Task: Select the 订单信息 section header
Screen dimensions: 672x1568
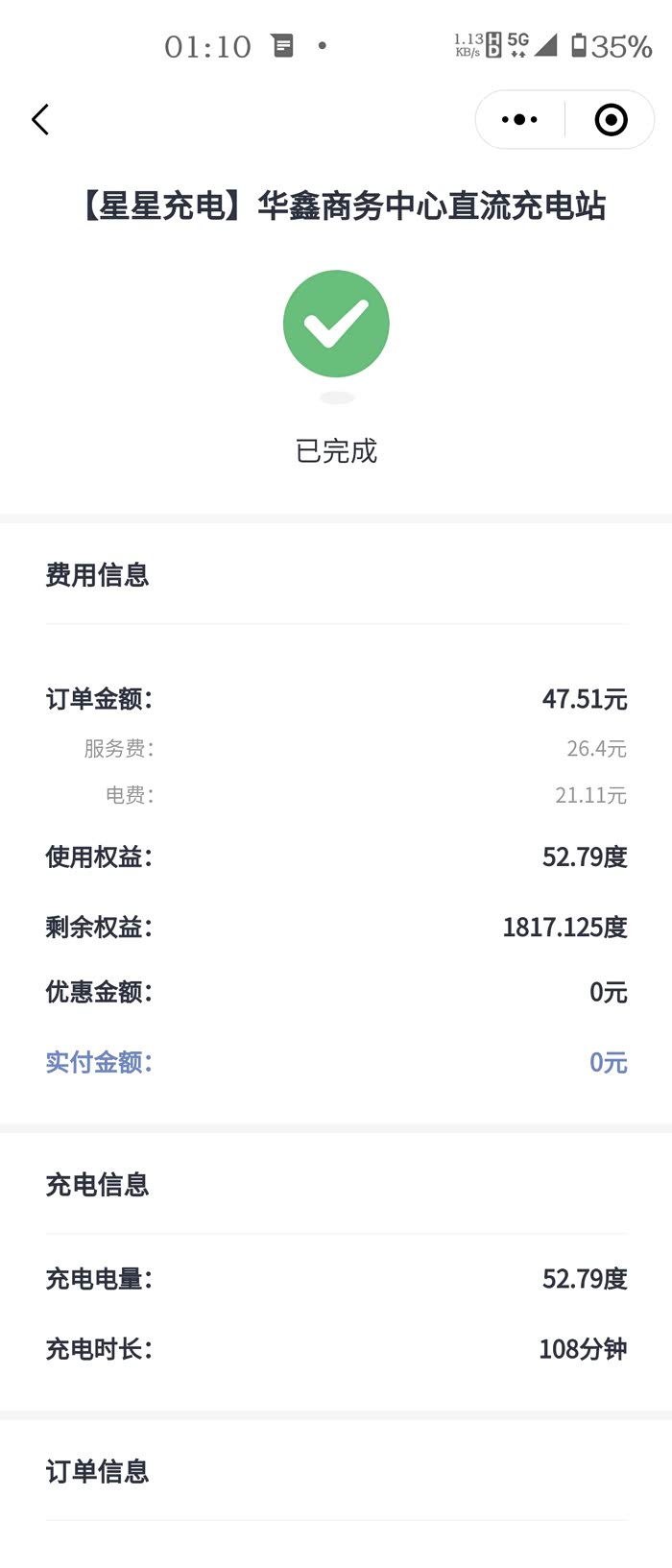Action: coord(97,1471)
